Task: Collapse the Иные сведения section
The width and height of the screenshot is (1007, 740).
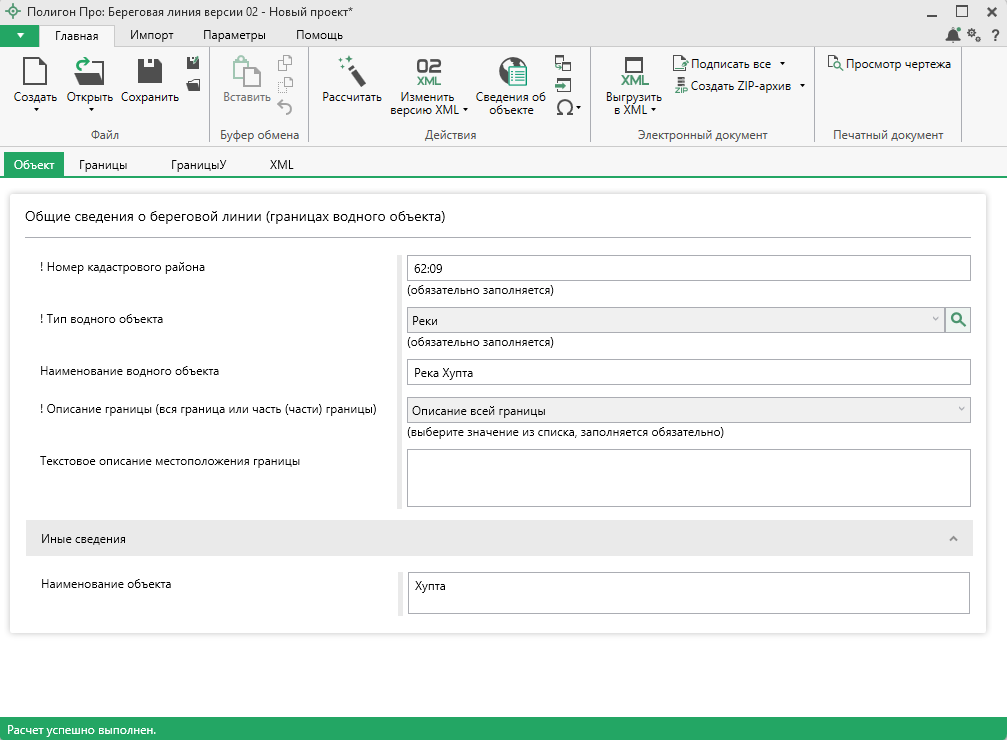Action: [x=953, y=539]
